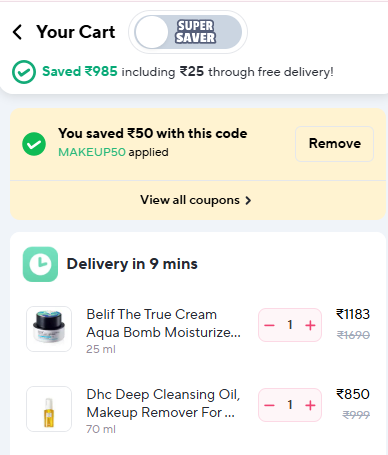Expand coupons via the chevron arrow
Viewport: 388px width, 455px height.
[248, 200]
